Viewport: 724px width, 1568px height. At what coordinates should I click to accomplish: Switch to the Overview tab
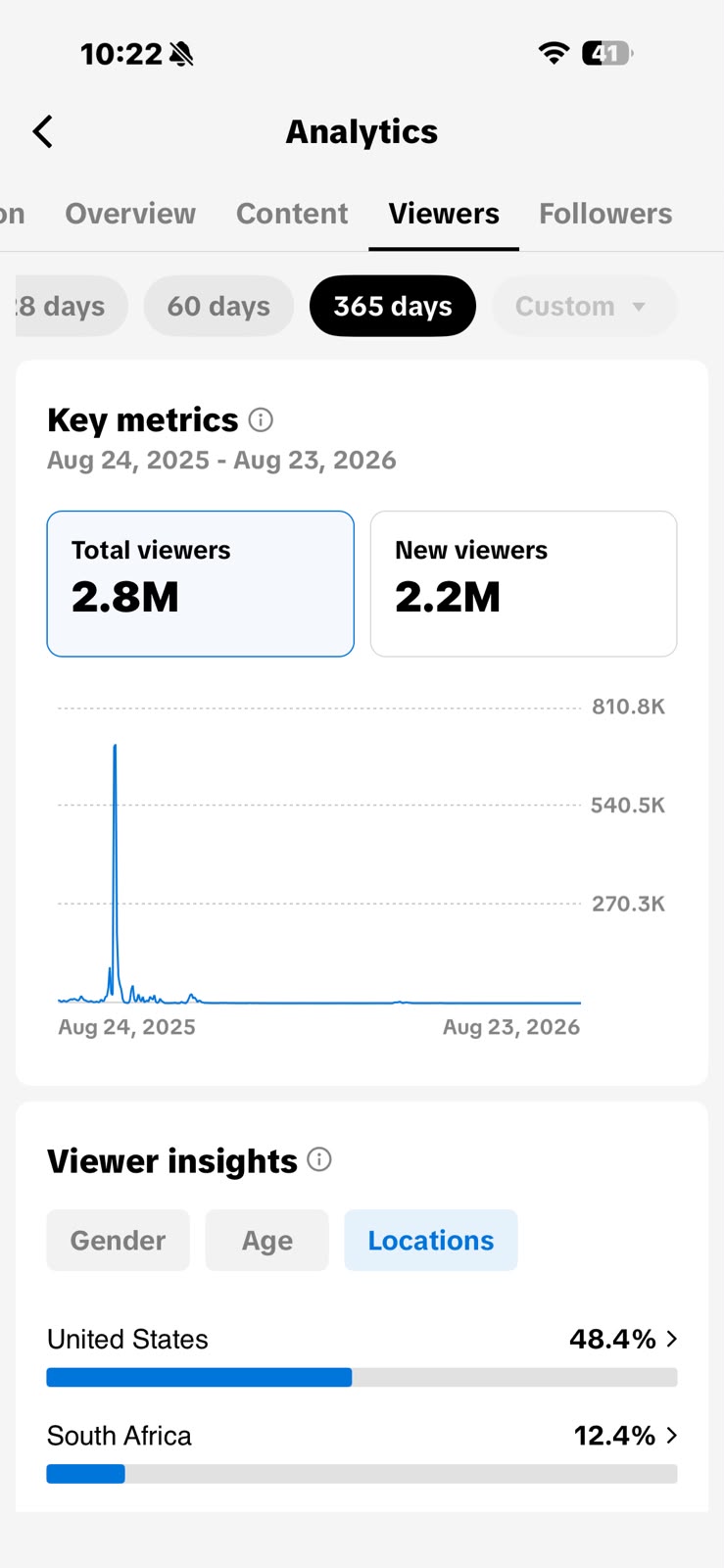(130, 214)
